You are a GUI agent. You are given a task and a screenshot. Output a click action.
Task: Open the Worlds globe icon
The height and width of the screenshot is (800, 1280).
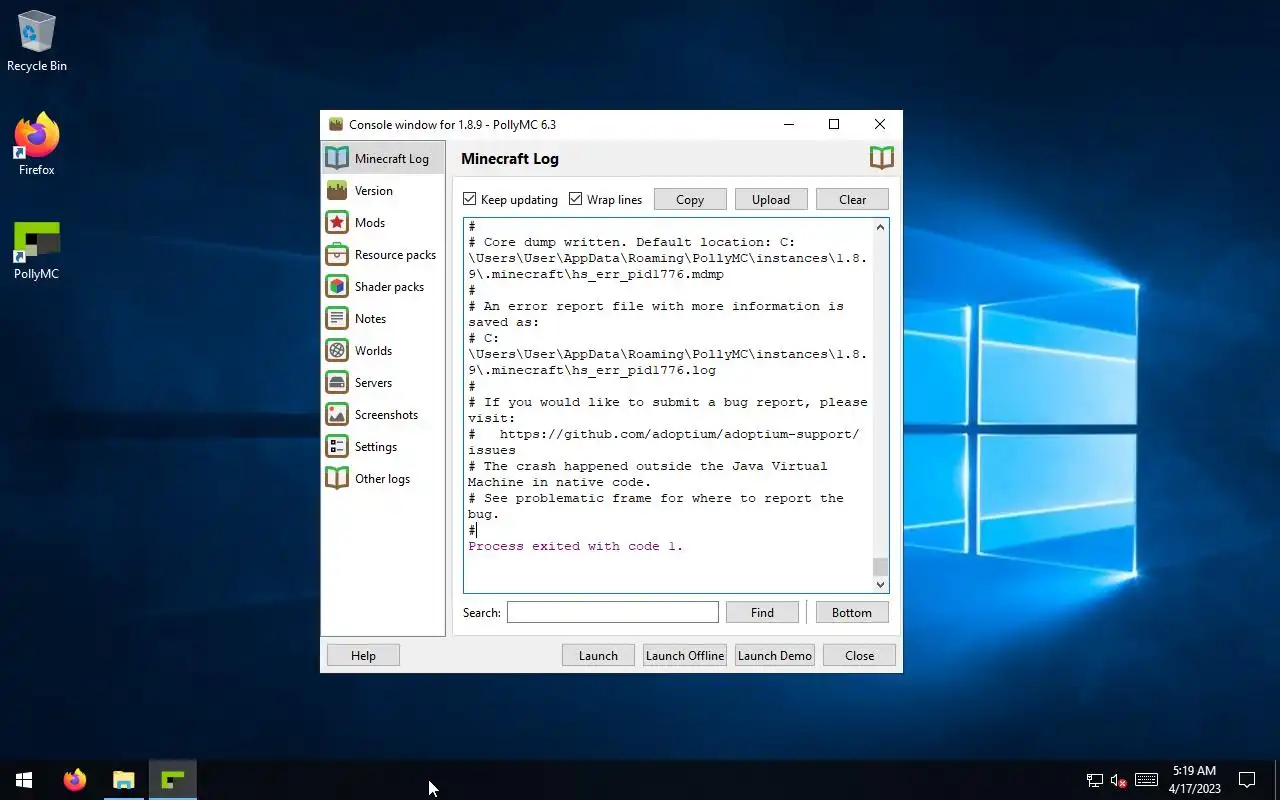337,350
